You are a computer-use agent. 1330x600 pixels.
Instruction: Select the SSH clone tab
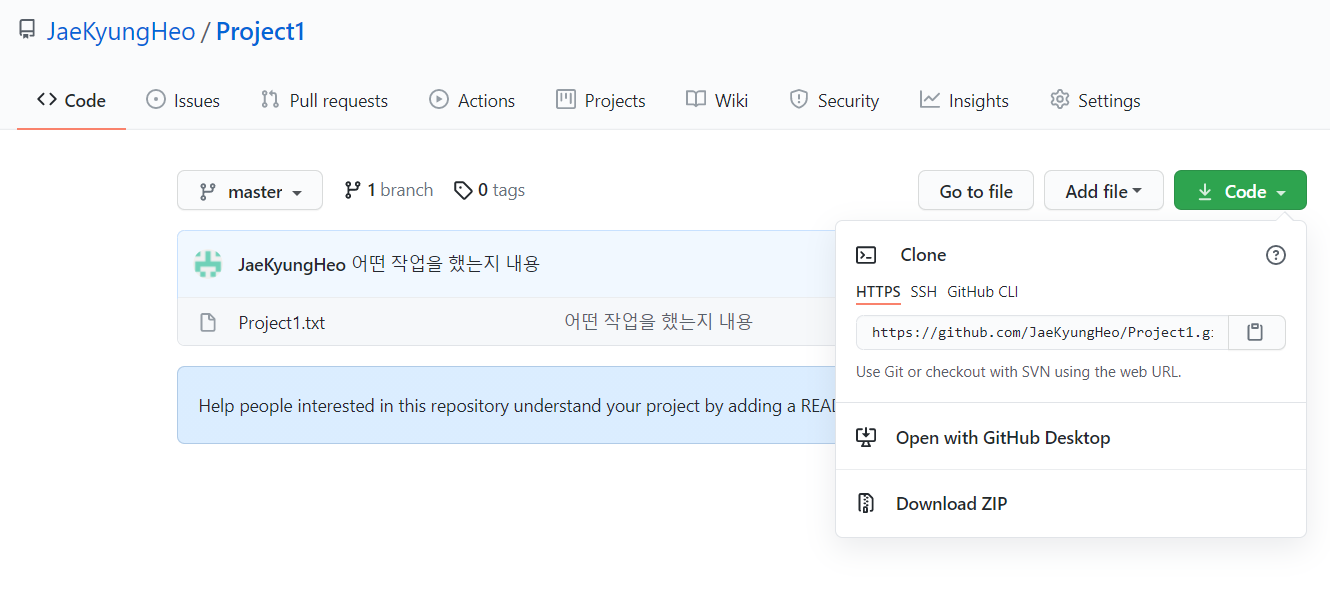pyautogui.click(x=924, y=292)
